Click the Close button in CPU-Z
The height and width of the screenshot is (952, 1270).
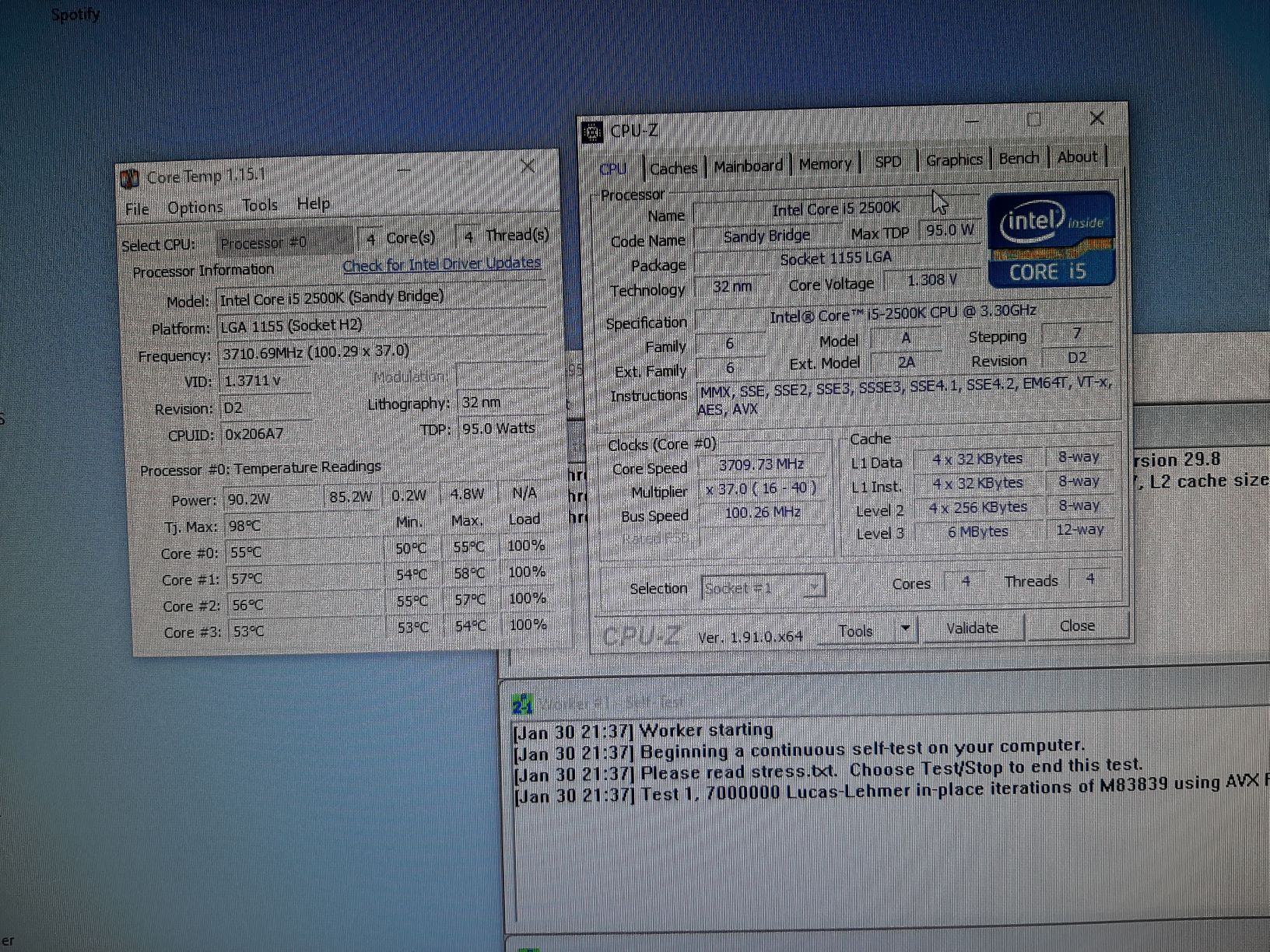(1077, 625)
